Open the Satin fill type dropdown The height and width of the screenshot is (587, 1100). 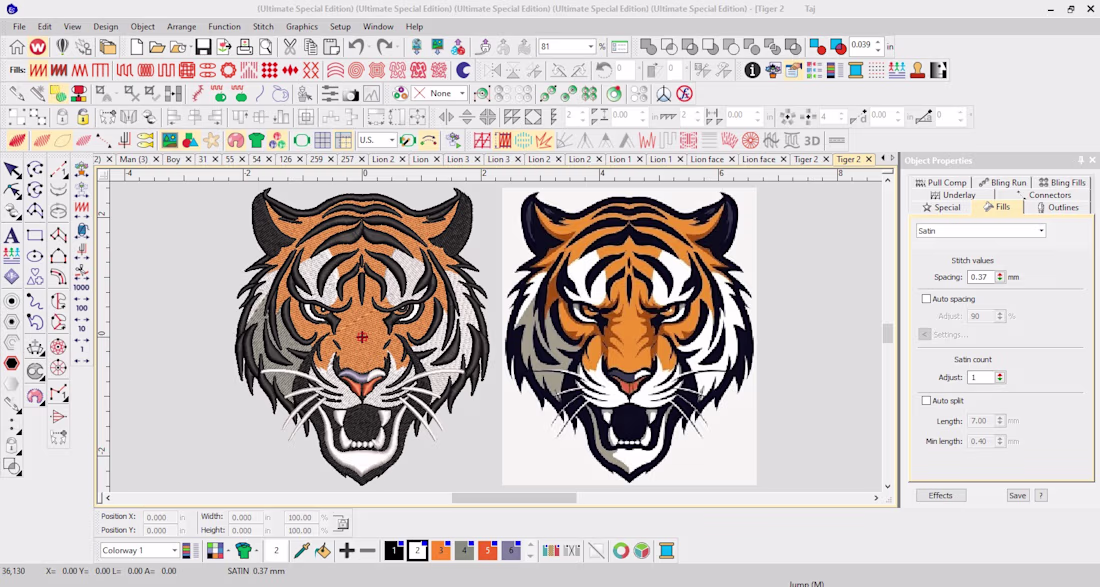[x=981, y=231]
